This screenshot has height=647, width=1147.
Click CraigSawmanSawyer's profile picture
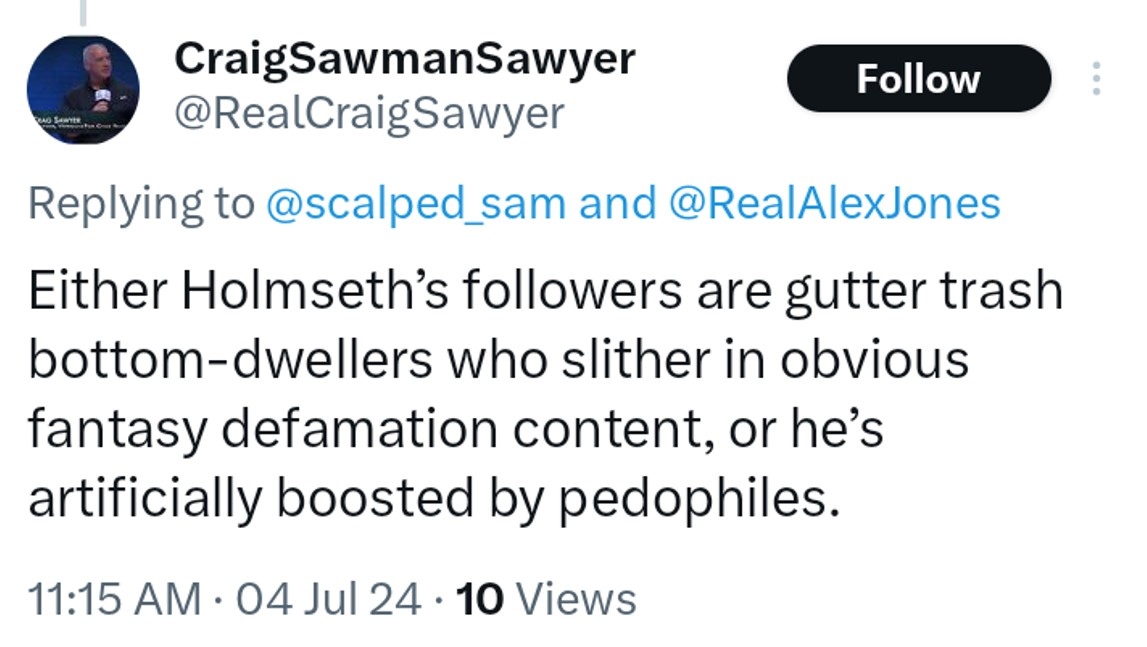(82, 90)
